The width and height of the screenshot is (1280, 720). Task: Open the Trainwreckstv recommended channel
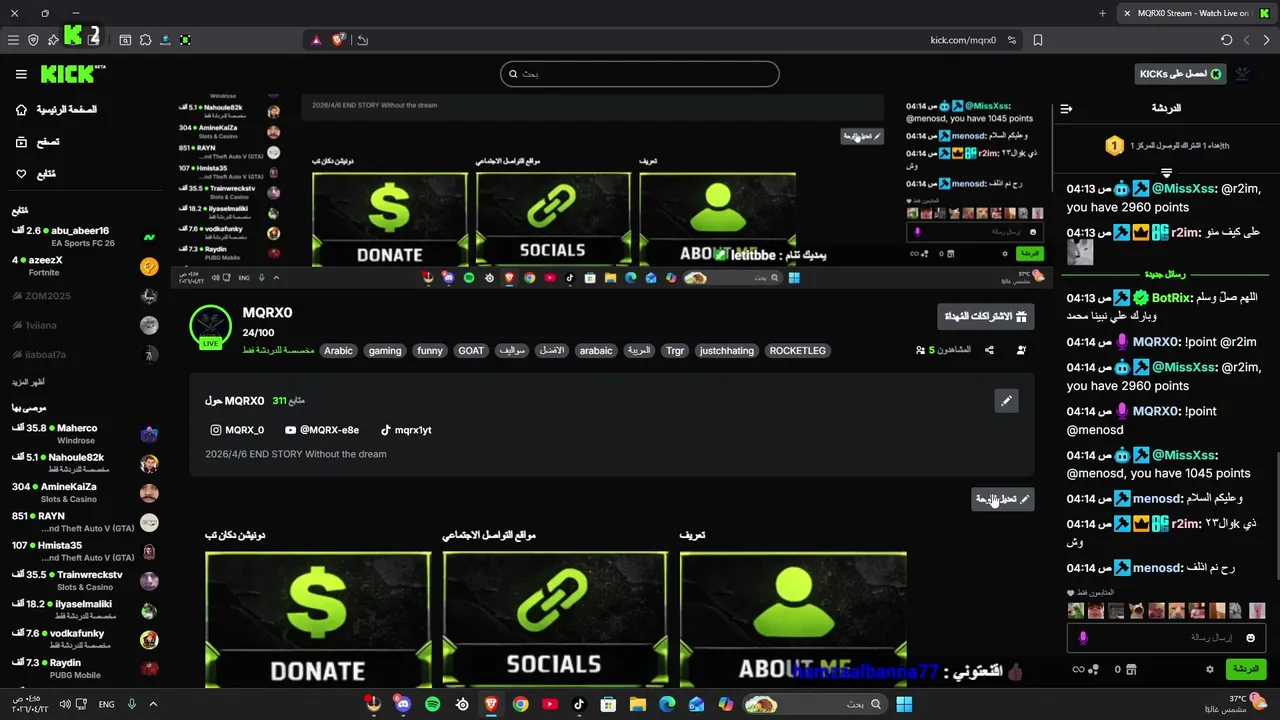(85, 580)
